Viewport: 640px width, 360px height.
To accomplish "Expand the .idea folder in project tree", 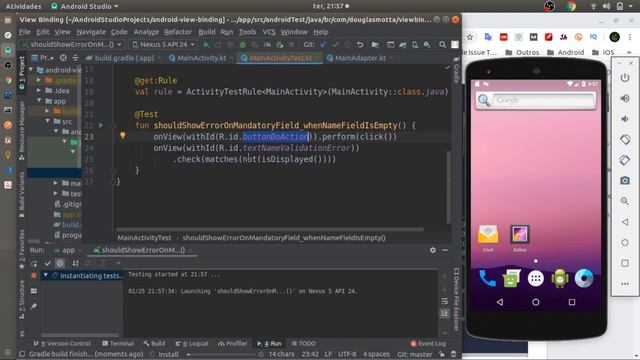I will click(x=39, y=90).
